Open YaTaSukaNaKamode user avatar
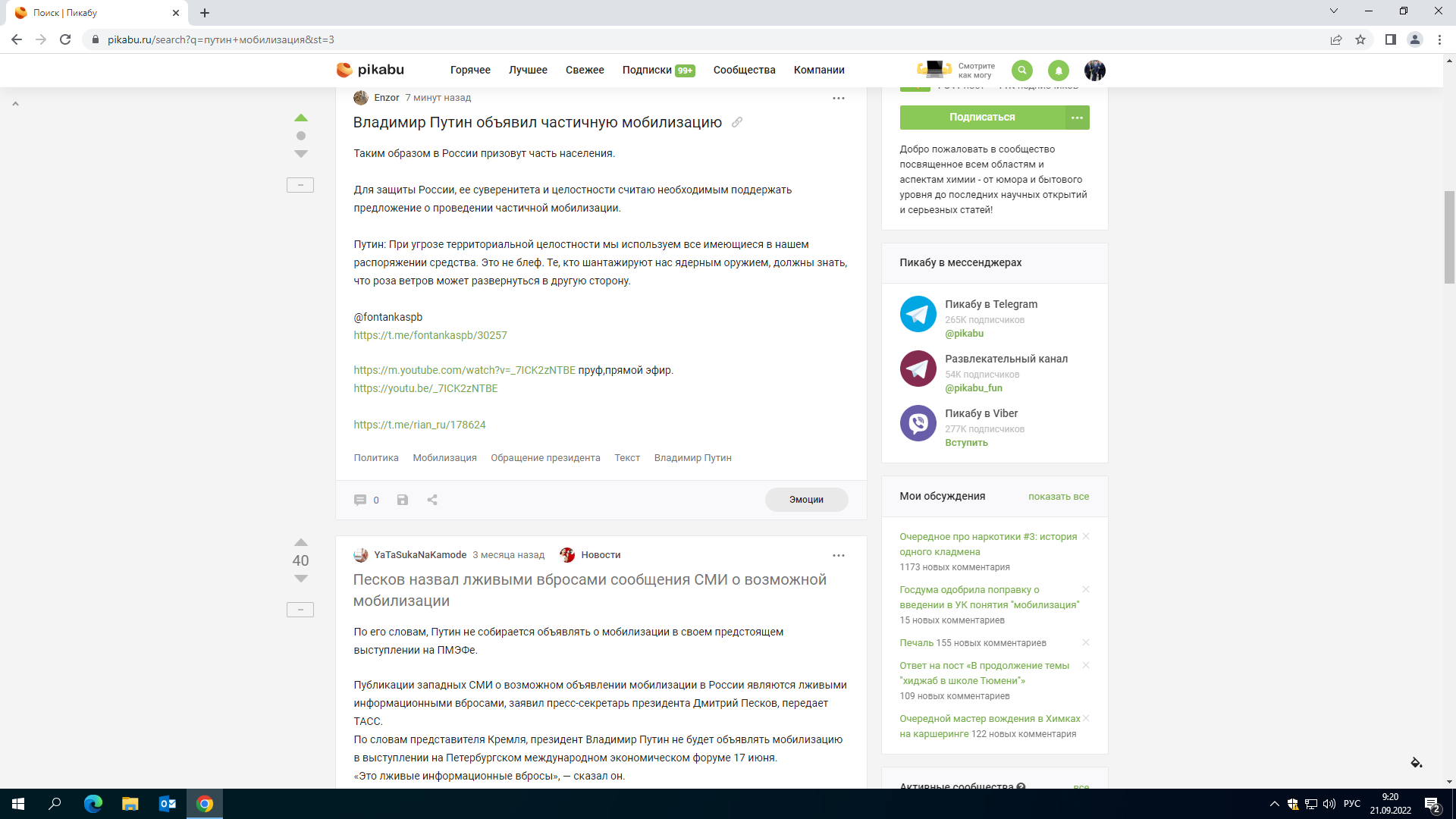Viewport: 1456px width, 819px height. click(x=361, y=555)
